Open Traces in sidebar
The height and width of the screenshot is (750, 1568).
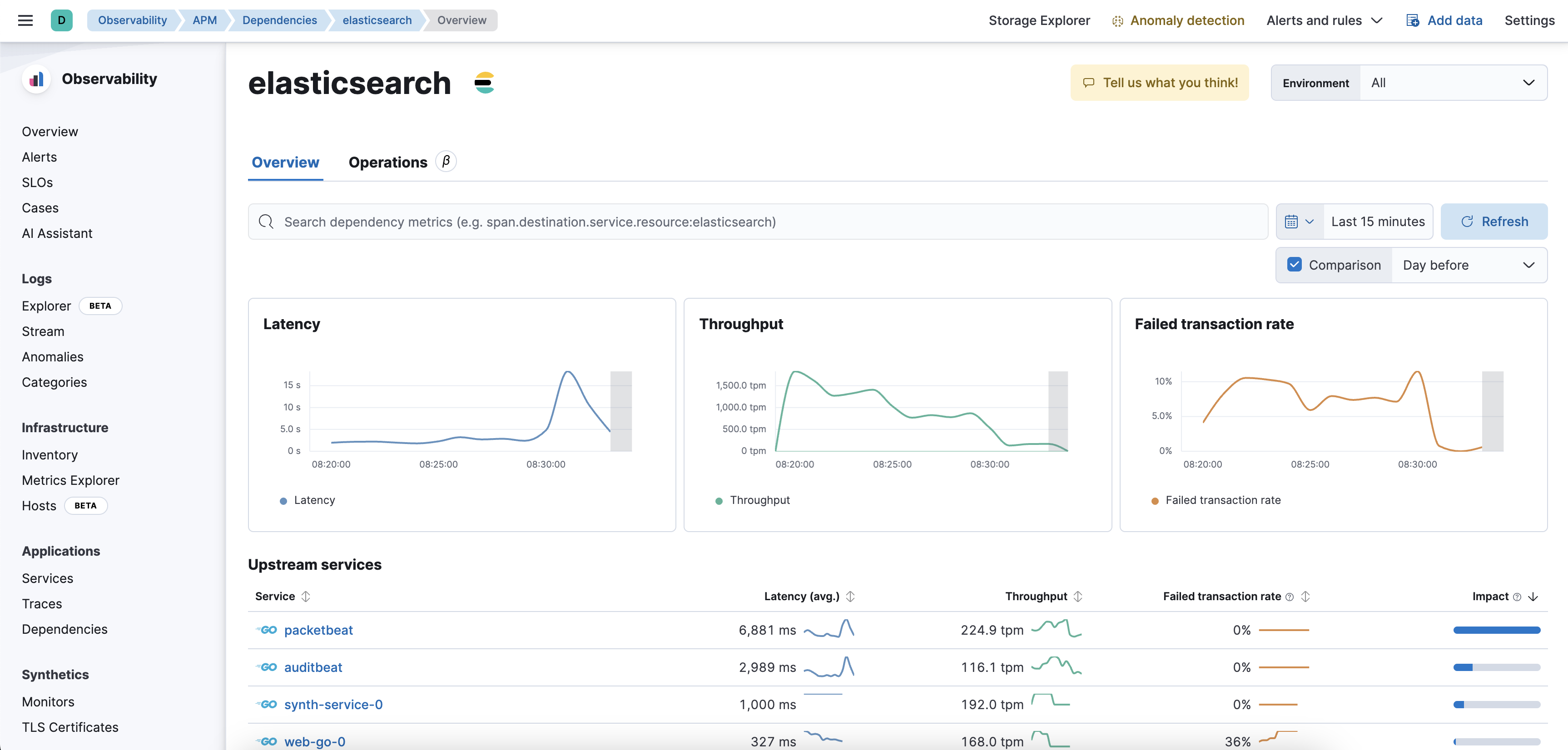(42, 604)
